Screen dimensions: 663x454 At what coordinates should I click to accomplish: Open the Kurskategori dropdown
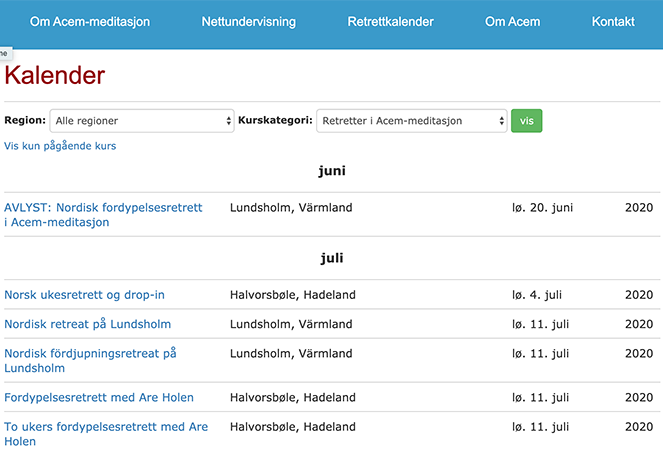(x=412, y=121)
